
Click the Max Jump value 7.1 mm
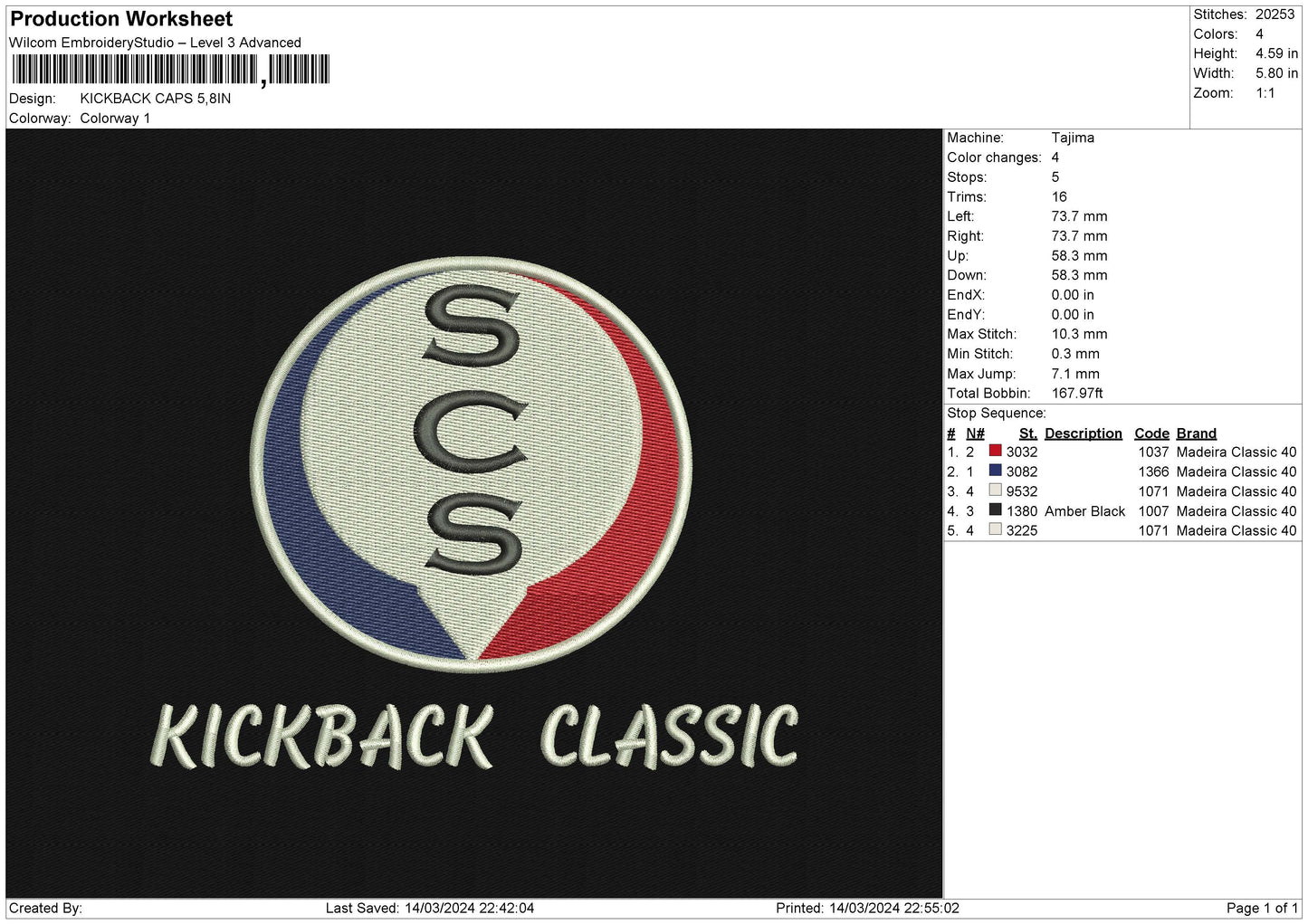[x=1075, y=374]
